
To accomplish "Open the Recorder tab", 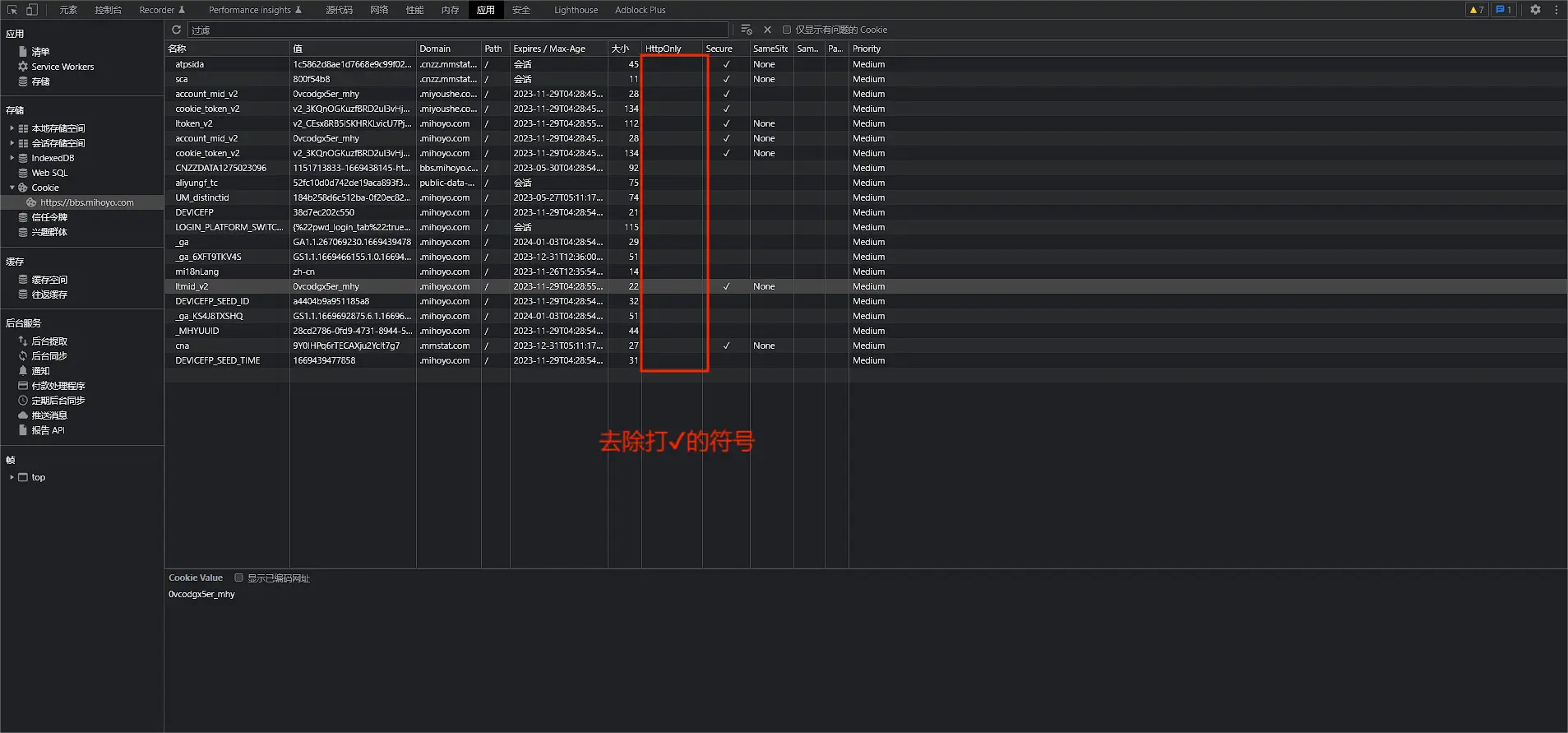I will [x=162, y=10].
